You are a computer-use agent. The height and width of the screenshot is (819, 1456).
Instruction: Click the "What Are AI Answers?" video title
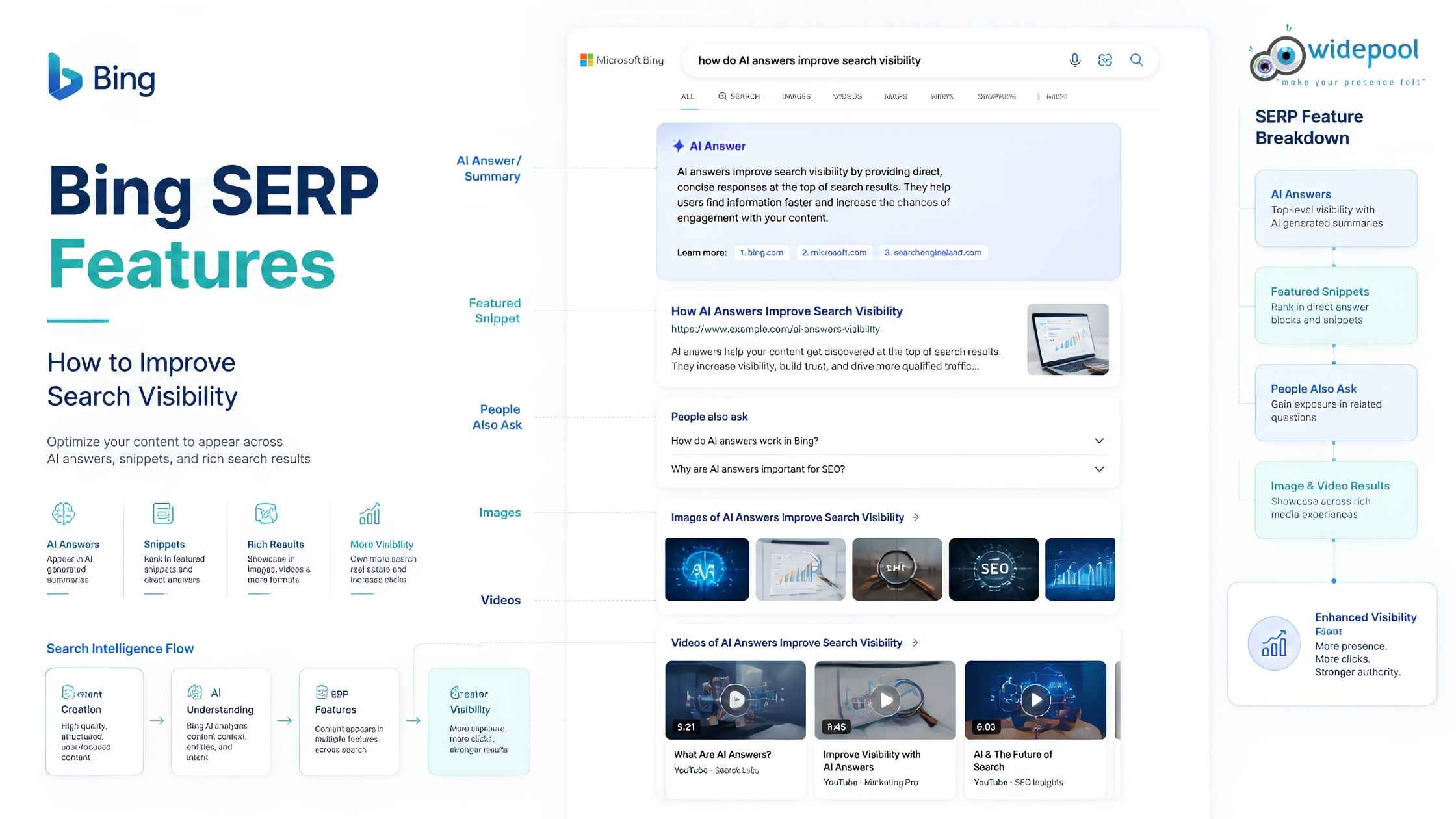pyautogui.click(x=722, y=755)
